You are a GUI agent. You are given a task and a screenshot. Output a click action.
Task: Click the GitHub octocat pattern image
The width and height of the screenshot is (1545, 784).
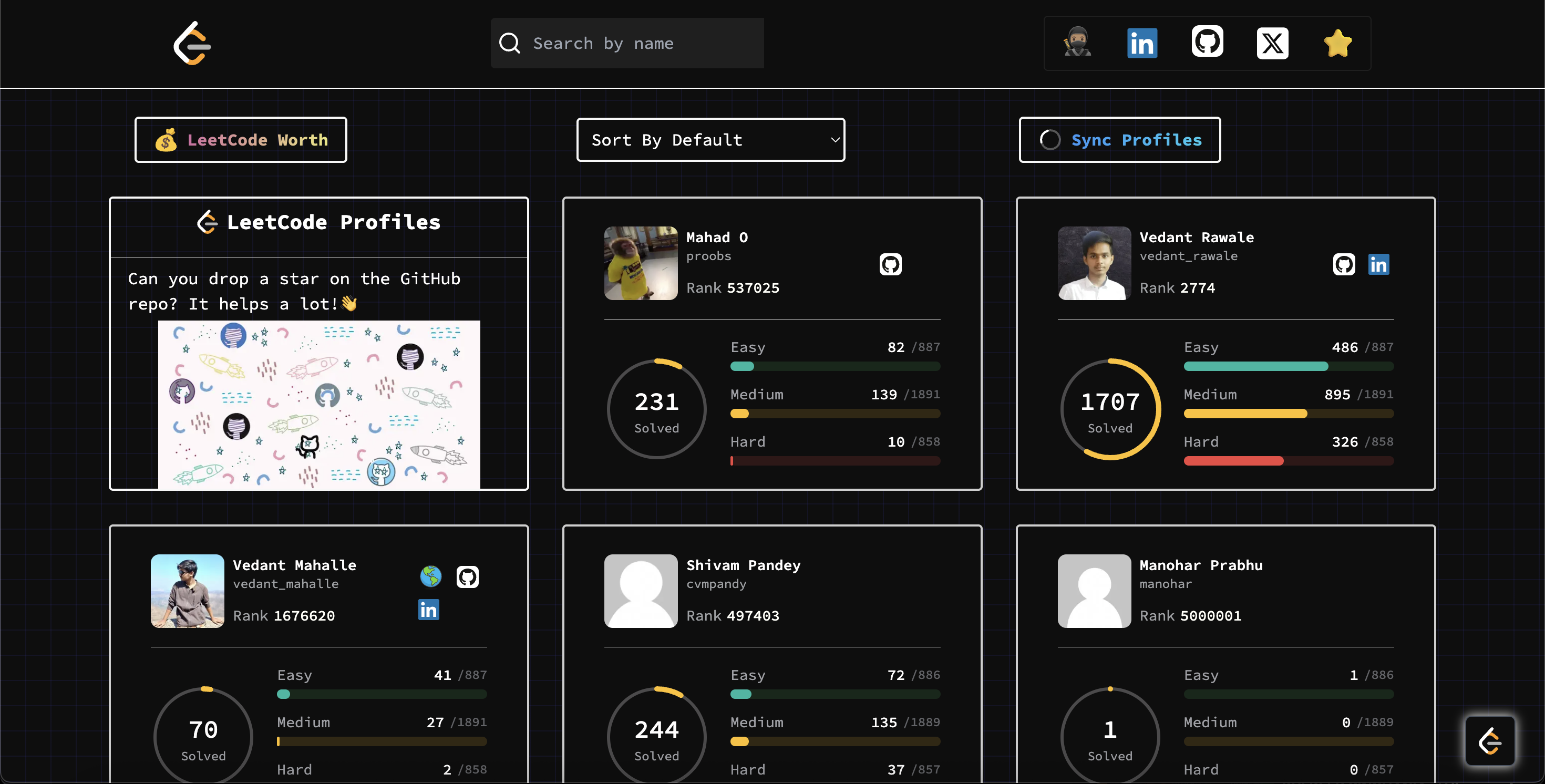pyautogui.click(x=319, y=405)
